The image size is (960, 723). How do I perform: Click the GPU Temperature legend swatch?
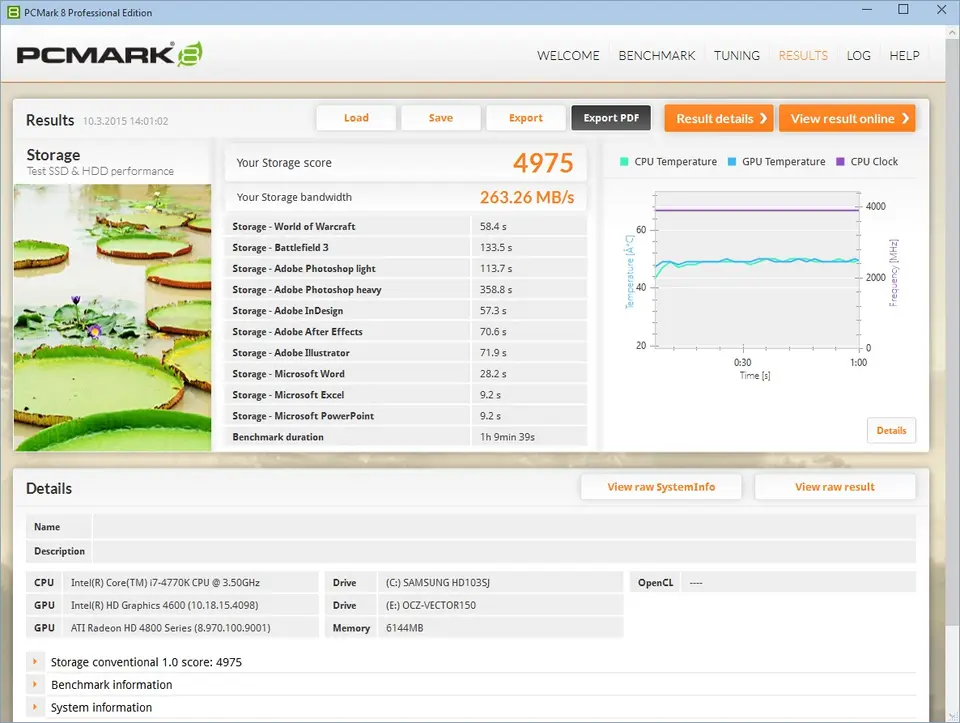pyautogui.click(x=732, y=162)
